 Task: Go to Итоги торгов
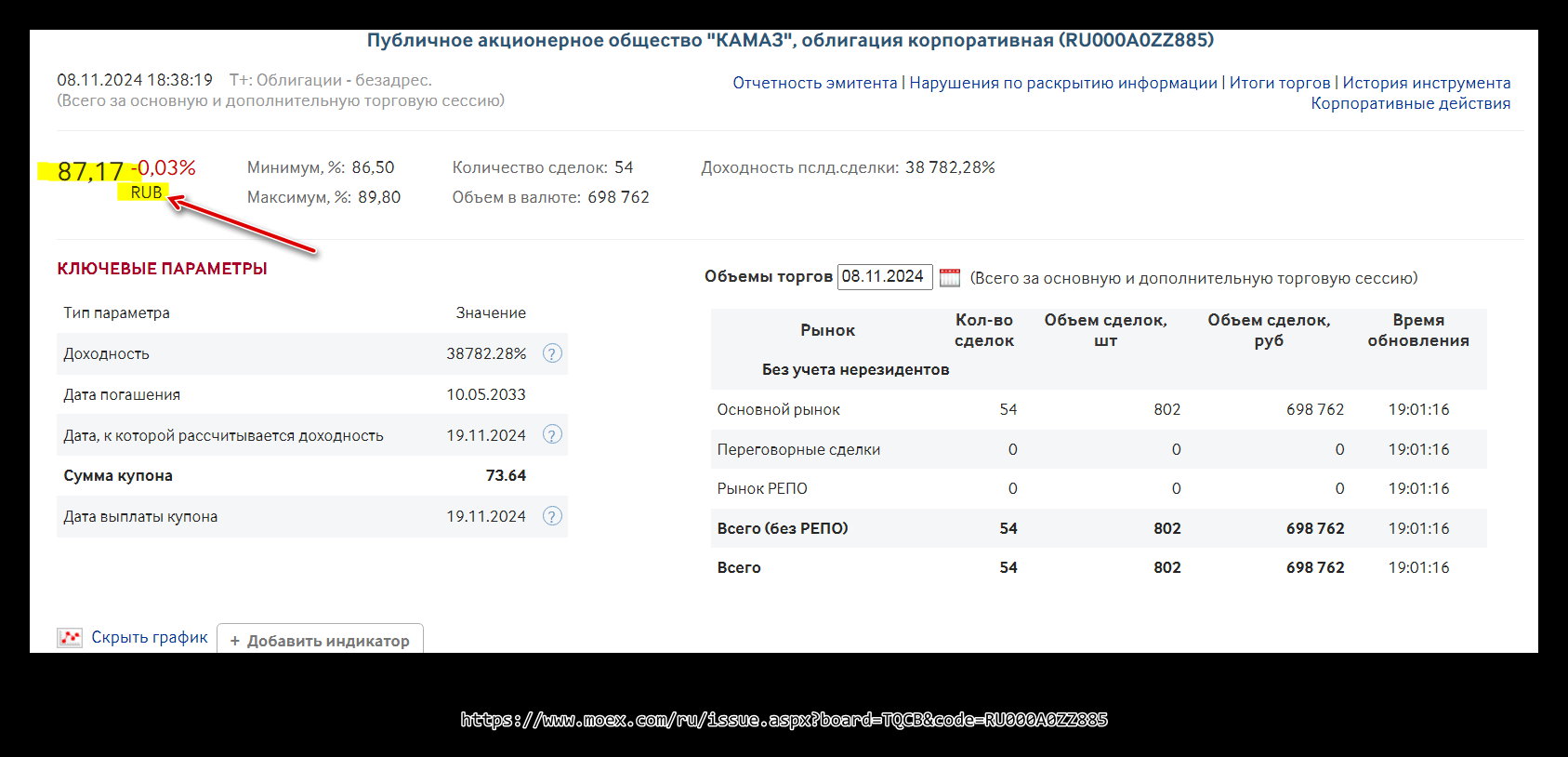pyautogui.click(x=1280, y=83)
